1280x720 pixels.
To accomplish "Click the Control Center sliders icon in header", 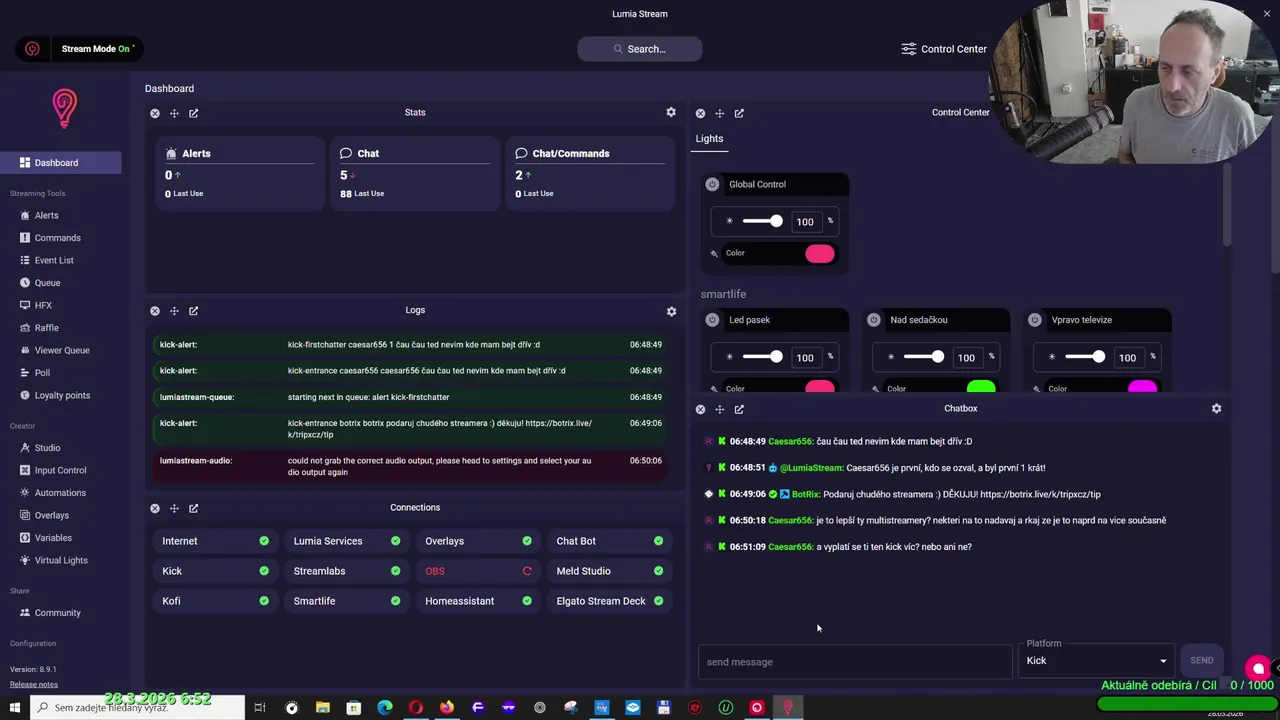I will coord(908,49).
